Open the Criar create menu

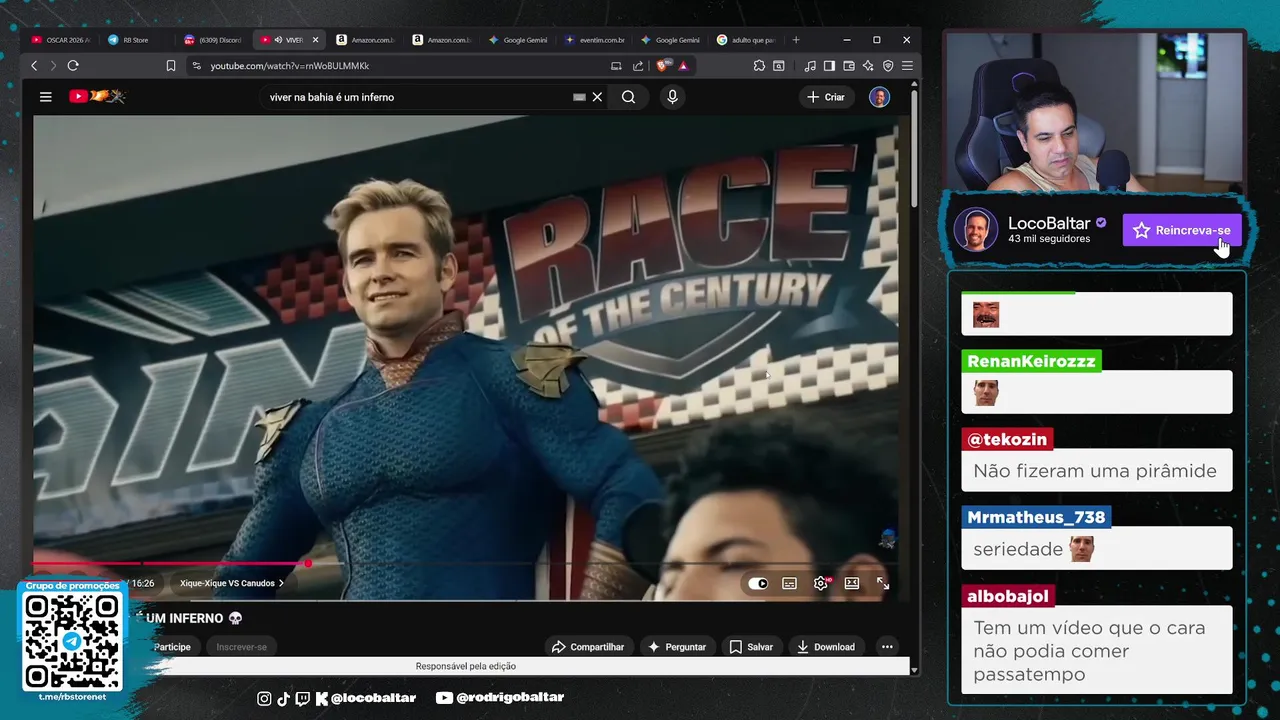point(826,97)
